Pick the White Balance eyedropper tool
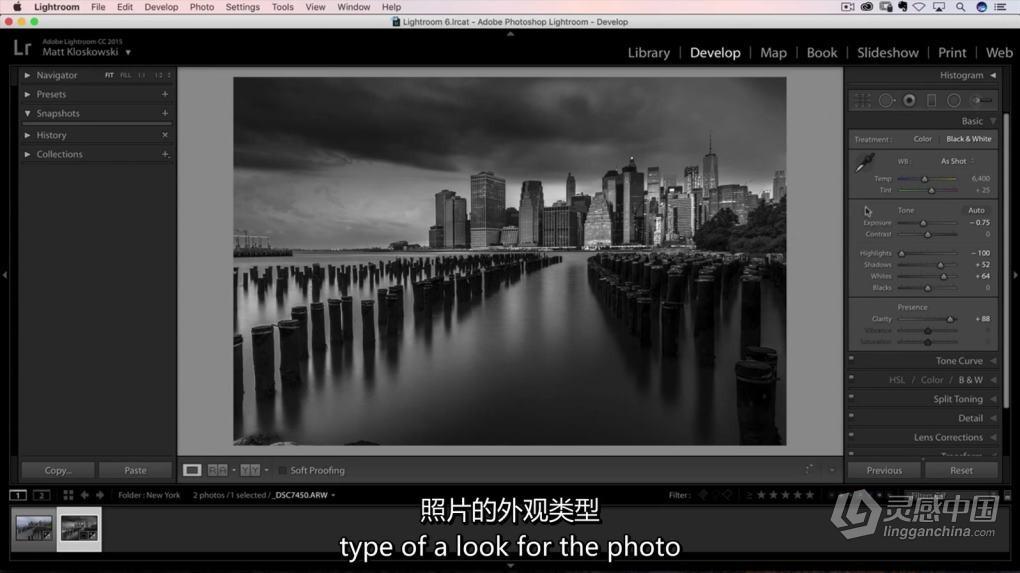 865,163
